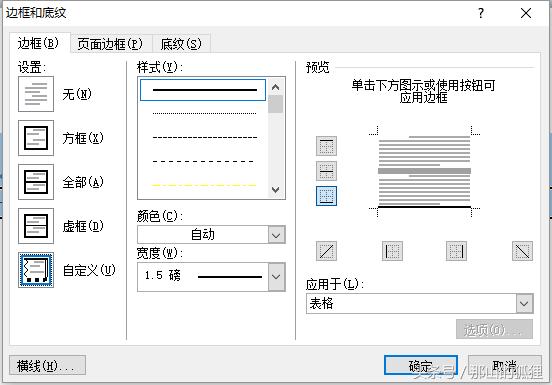Pick the 全部(A) all borders setting icon
The image size is (552, 385).
pyautogui.click(x=36, y=182)
